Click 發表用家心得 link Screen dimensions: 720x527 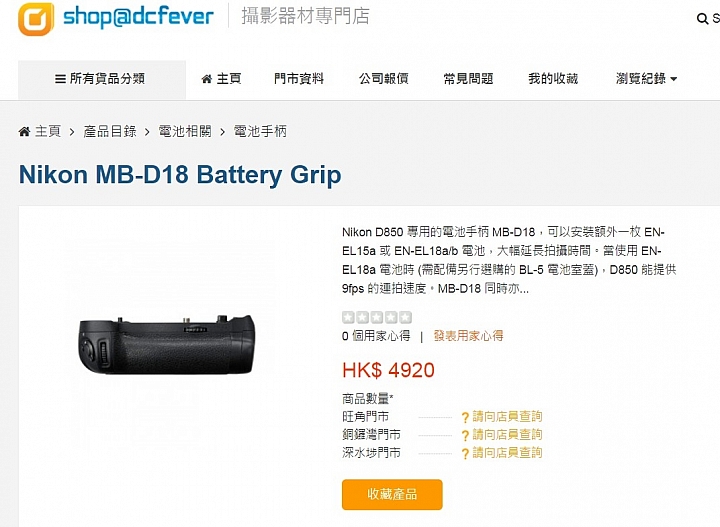(x=468, y=336)
